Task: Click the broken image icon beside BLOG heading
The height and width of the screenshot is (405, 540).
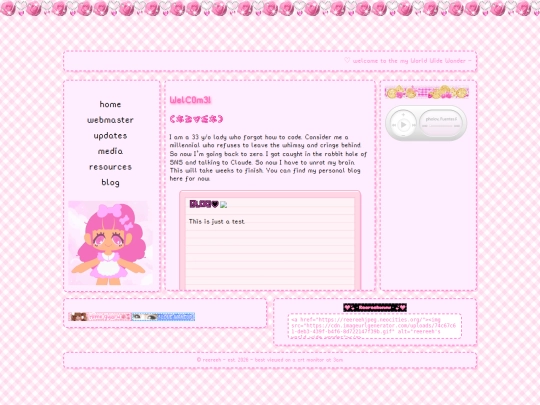Action: pyautogui.click(x=224, y=205)
